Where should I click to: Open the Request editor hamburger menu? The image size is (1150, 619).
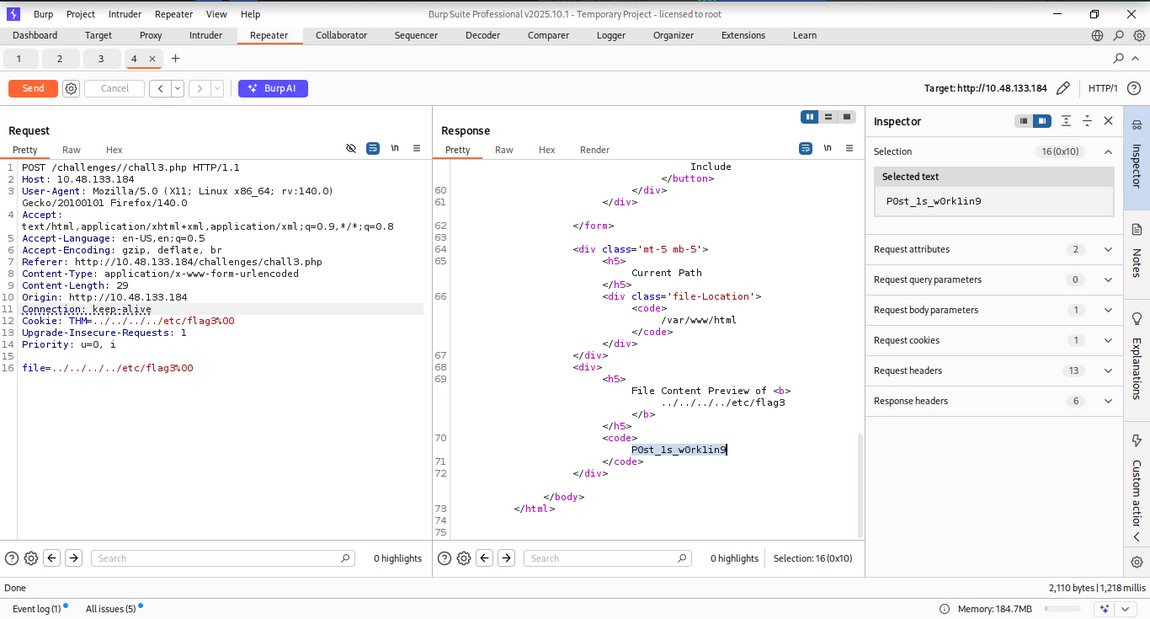[417, 148]
